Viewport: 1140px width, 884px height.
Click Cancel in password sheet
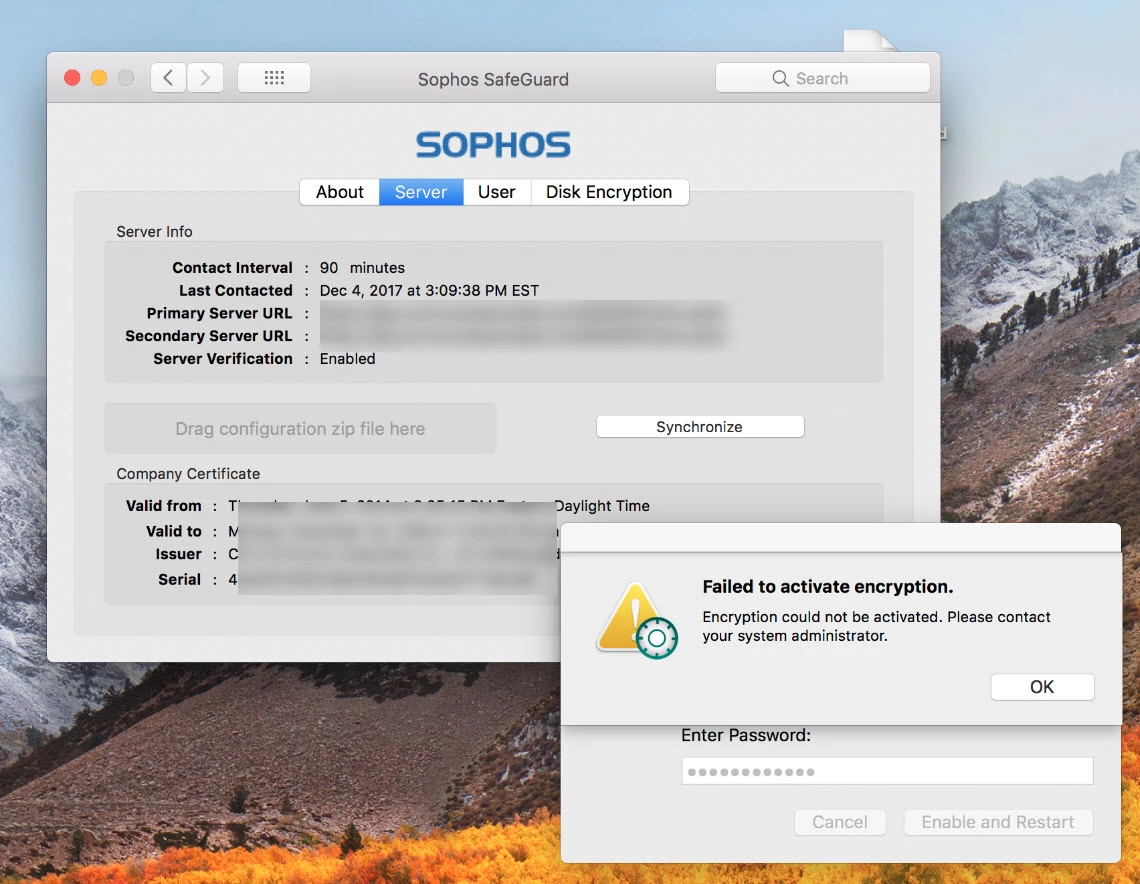click(x=840, y=822)
